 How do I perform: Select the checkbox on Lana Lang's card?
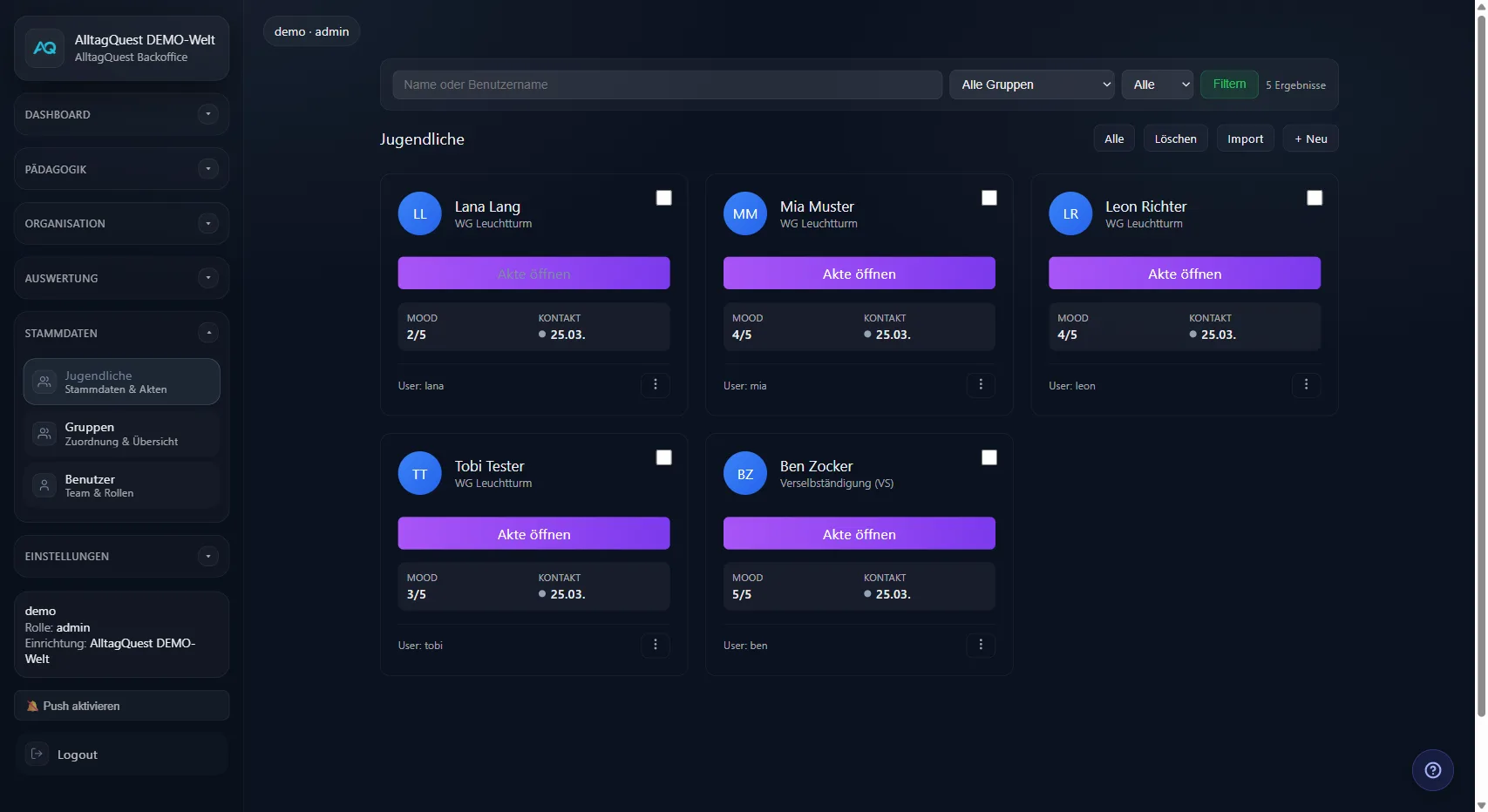tap(663, 198)
